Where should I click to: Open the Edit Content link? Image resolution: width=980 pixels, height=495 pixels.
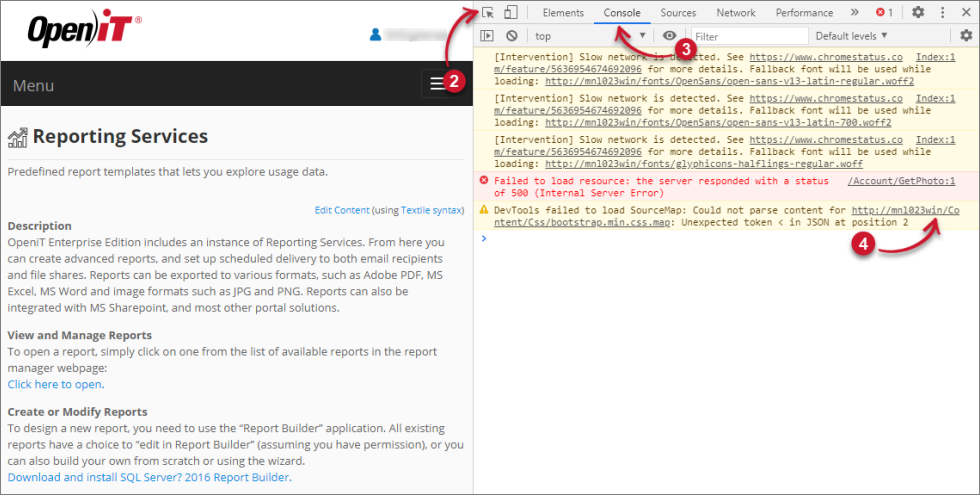pyautogui.click(x=342, y=210)
